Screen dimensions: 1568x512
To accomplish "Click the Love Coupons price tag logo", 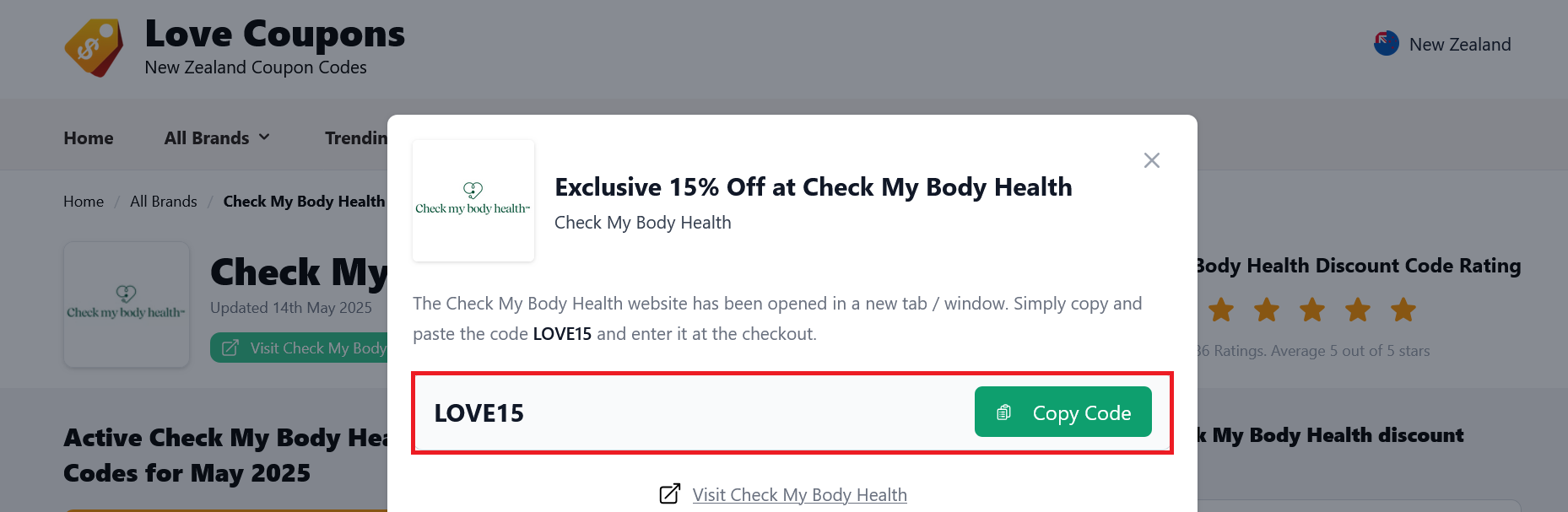I will pyautogui.click(x=94, y=48).
